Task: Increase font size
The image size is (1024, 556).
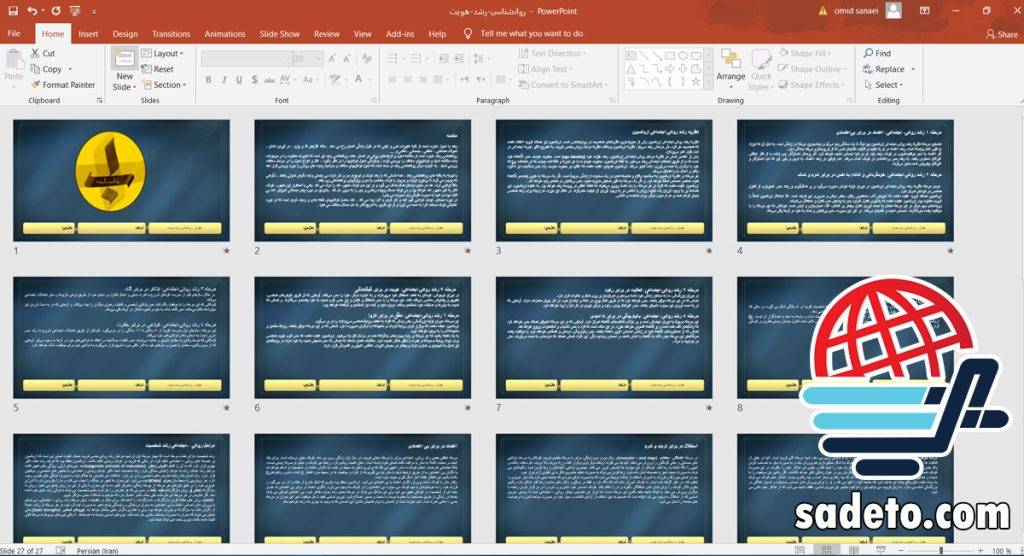Action: pos(332,59)
